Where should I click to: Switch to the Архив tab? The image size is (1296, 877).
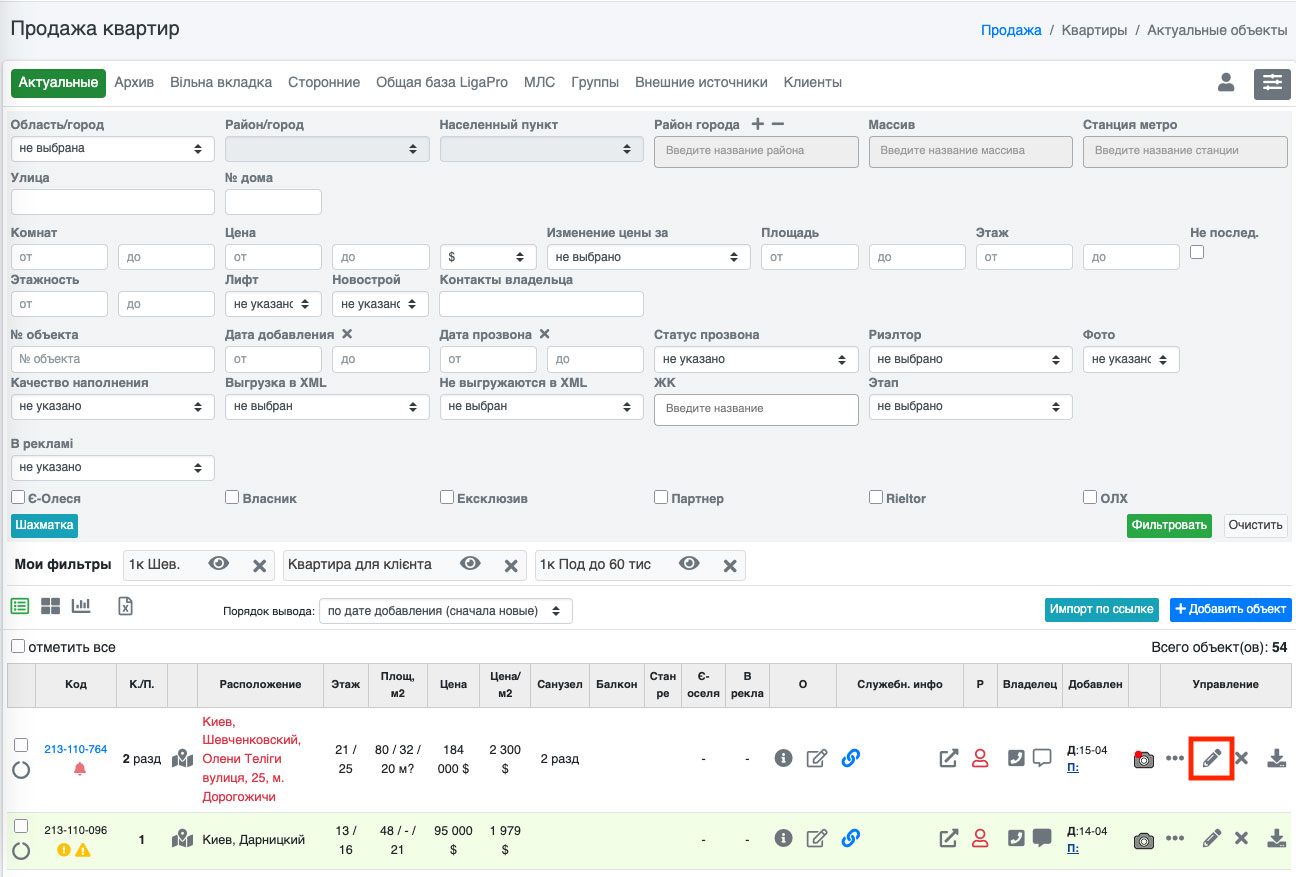click(x=134, y=82)
